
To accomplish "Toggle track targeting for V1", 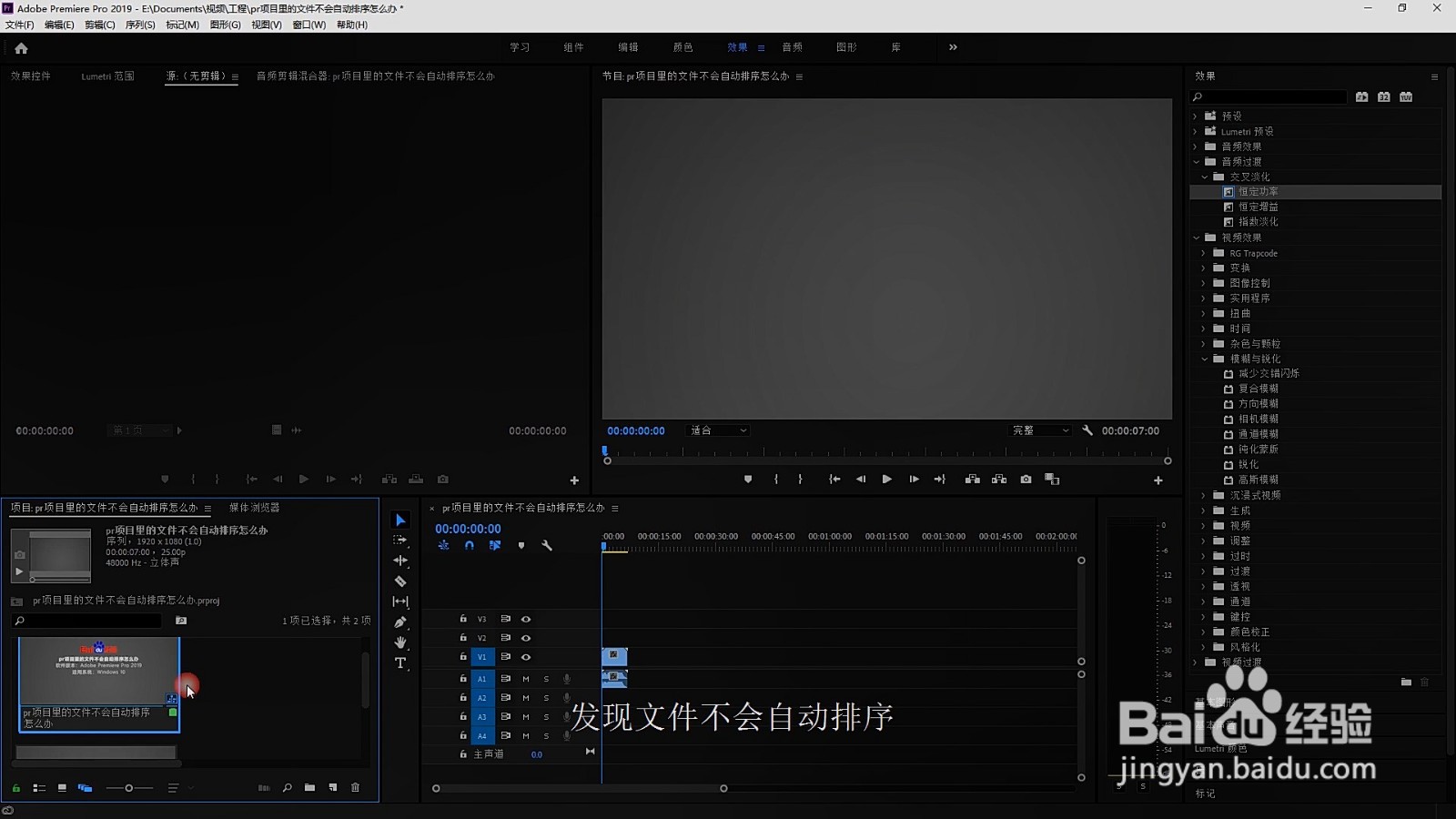I will [x=482, y=657].
